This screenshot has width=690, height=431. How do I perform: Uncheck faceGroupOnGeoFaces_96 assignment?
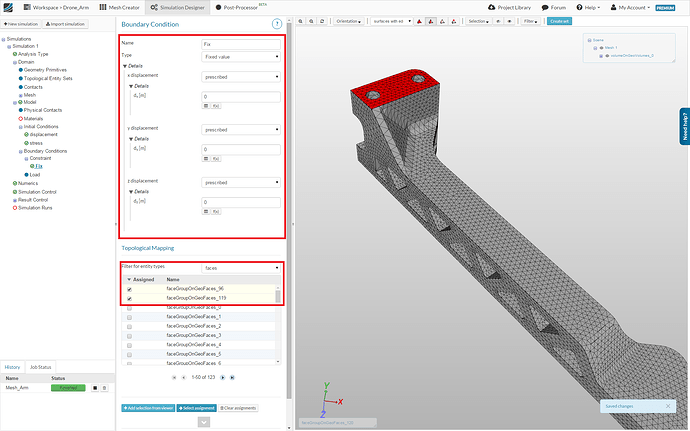click(x=129, y=289)
